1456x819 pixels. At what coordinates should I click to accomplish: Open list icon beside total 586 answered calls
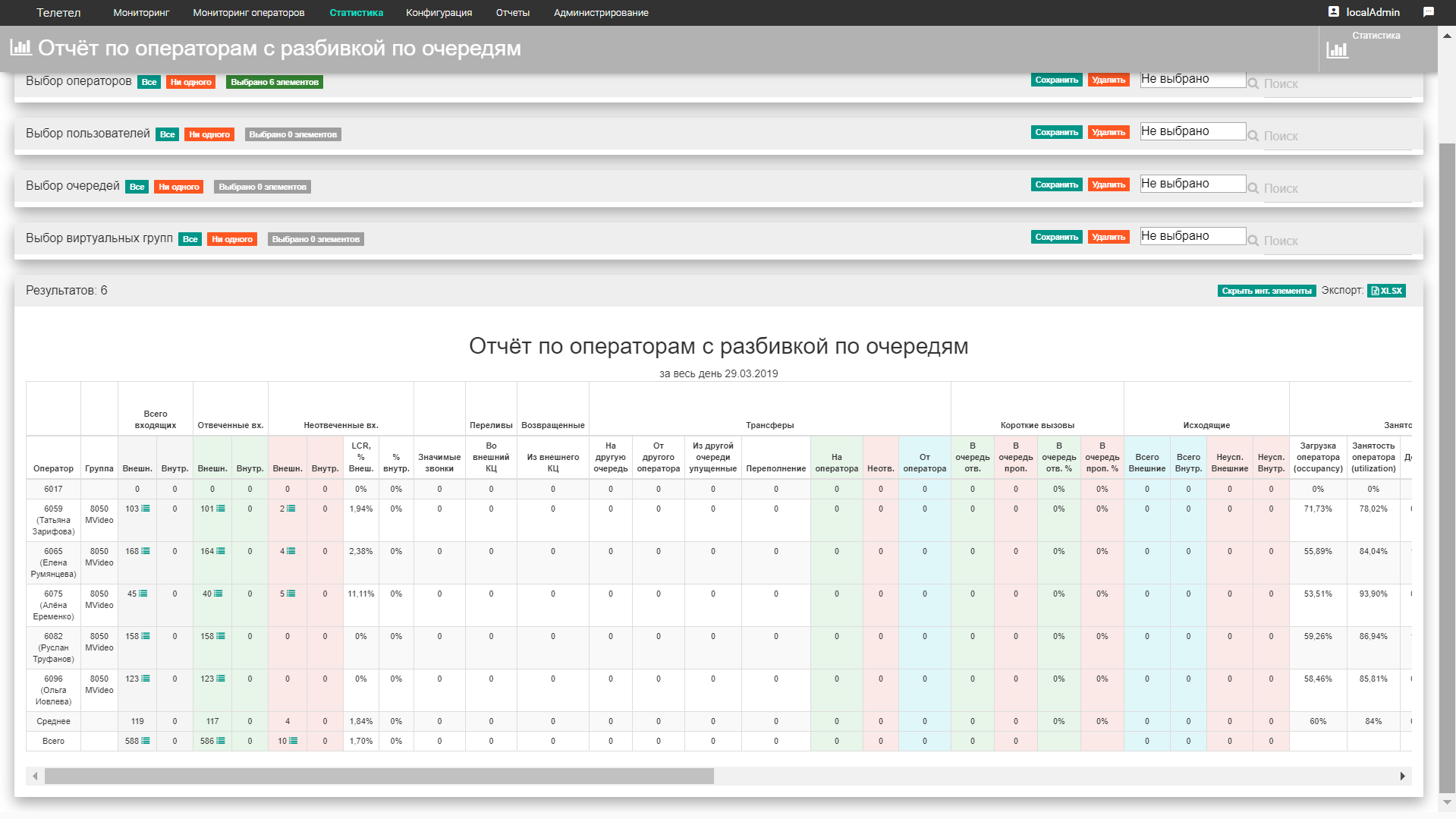coord(221,741)
